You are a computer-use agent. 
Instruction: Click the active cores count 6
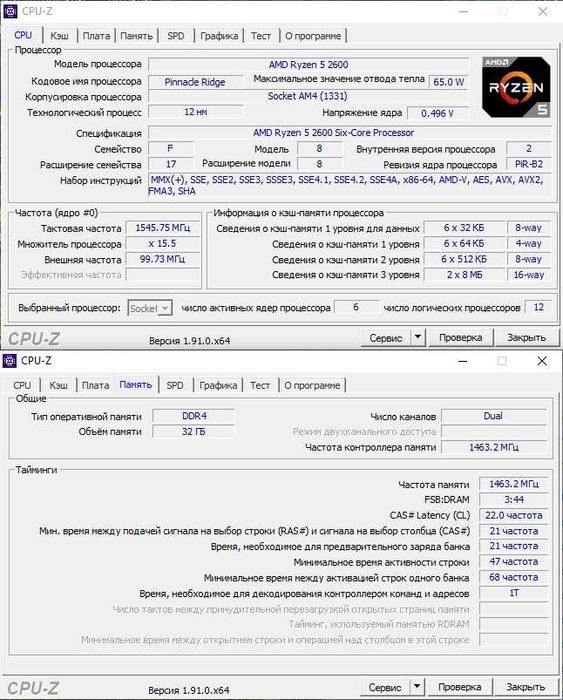[x=356, y=307]
